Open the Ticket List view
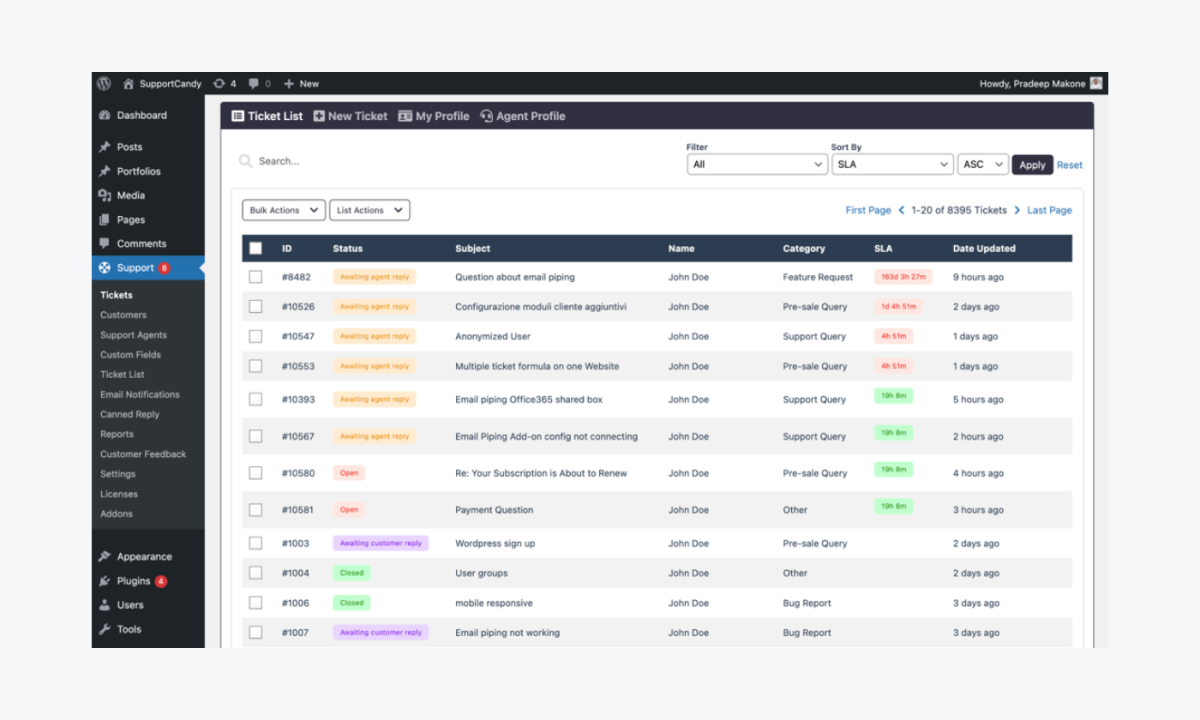 [x=267, y=116]
